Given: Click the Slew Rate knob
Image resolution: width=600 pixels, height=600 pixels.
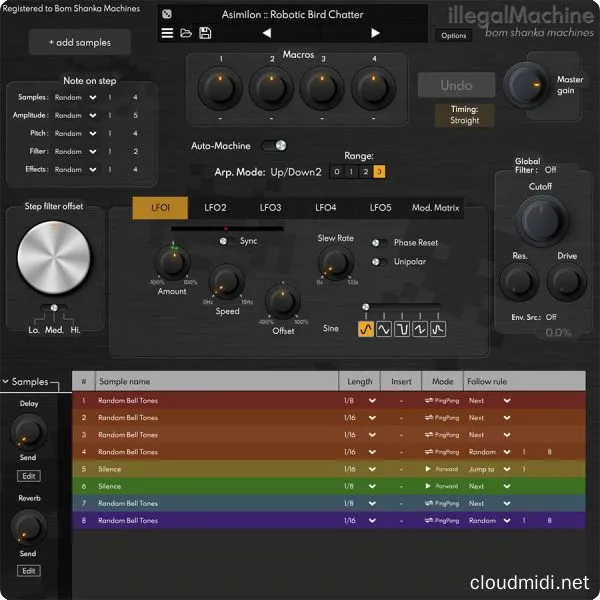Looking at the screenshot, I should point(336,263).
